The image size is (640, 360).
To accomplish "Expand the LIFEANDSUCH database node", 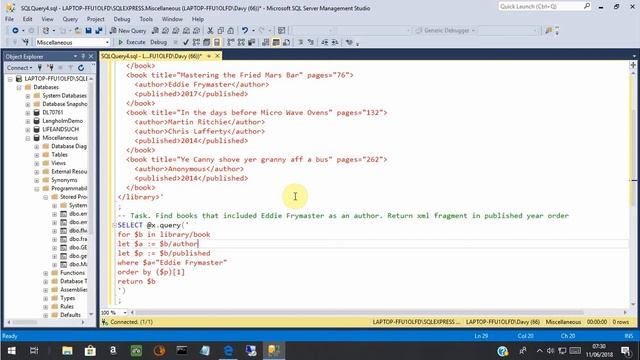I will [x=28, y=129].
